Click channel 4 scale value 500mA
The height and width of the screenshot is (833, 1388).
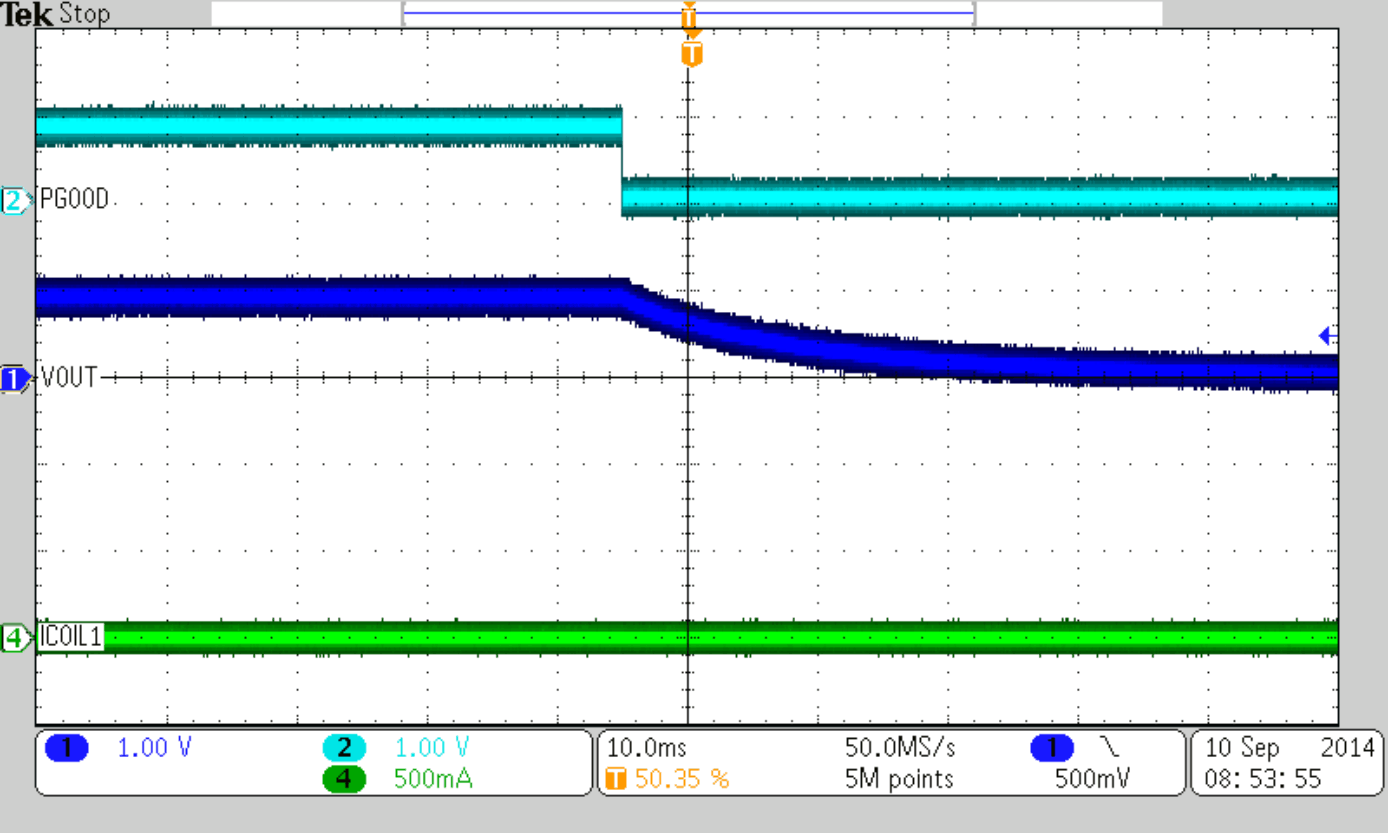pyautogui.click(x=433, y=779)
